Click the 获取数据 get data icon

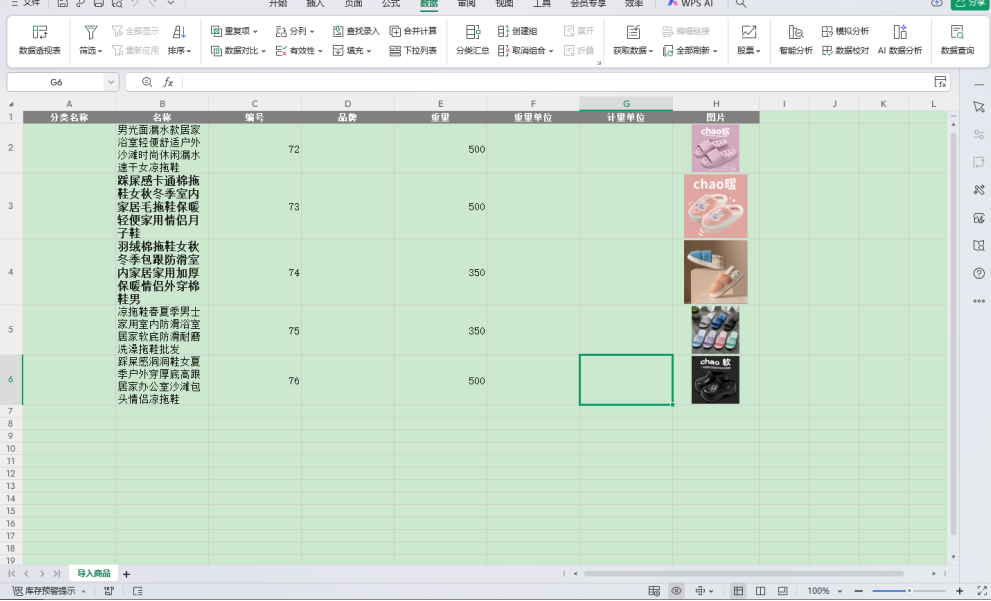pyautogui.click(x=633, y=32)
